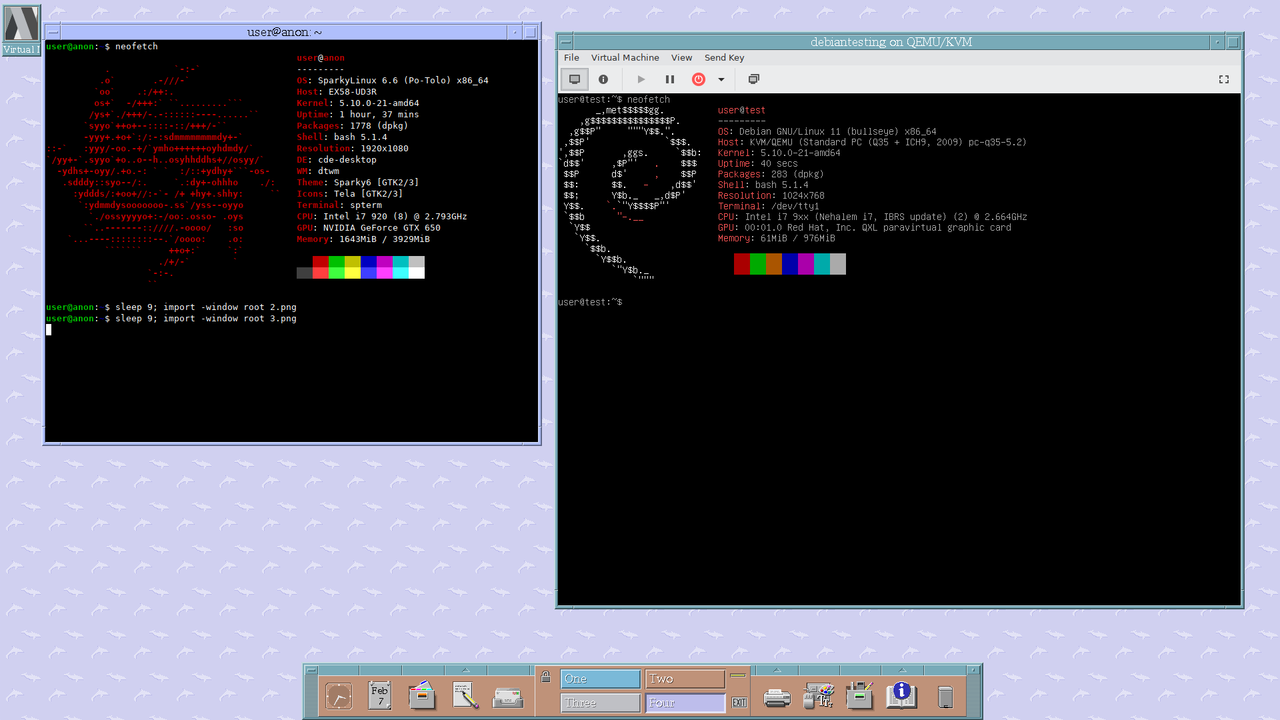Viewport: 1280px width, 720px height.
Task: Click grey swatch in Debian VM palette
Action: pyautogui.click(x=838, y=263)
